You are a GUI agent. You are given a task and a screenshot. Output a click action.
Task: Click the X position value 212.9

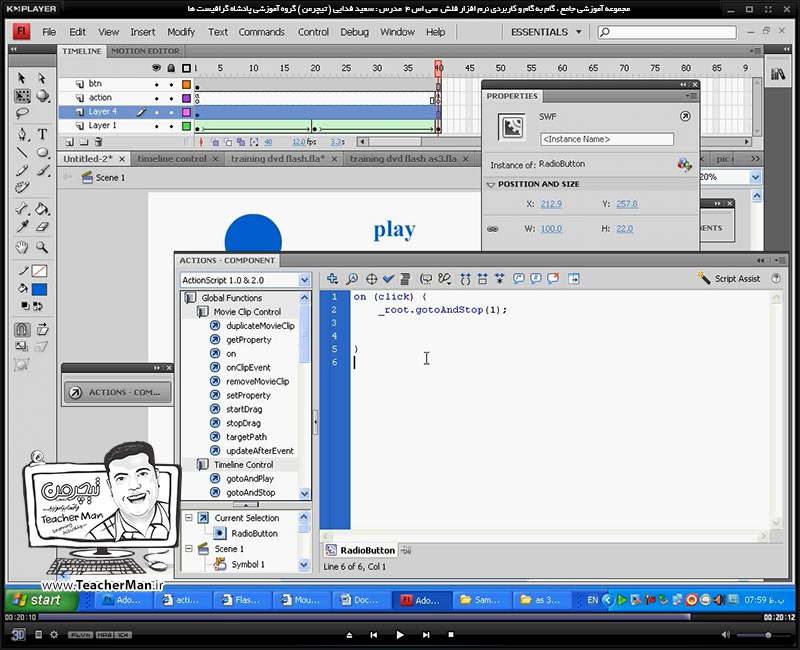[552, 204]
